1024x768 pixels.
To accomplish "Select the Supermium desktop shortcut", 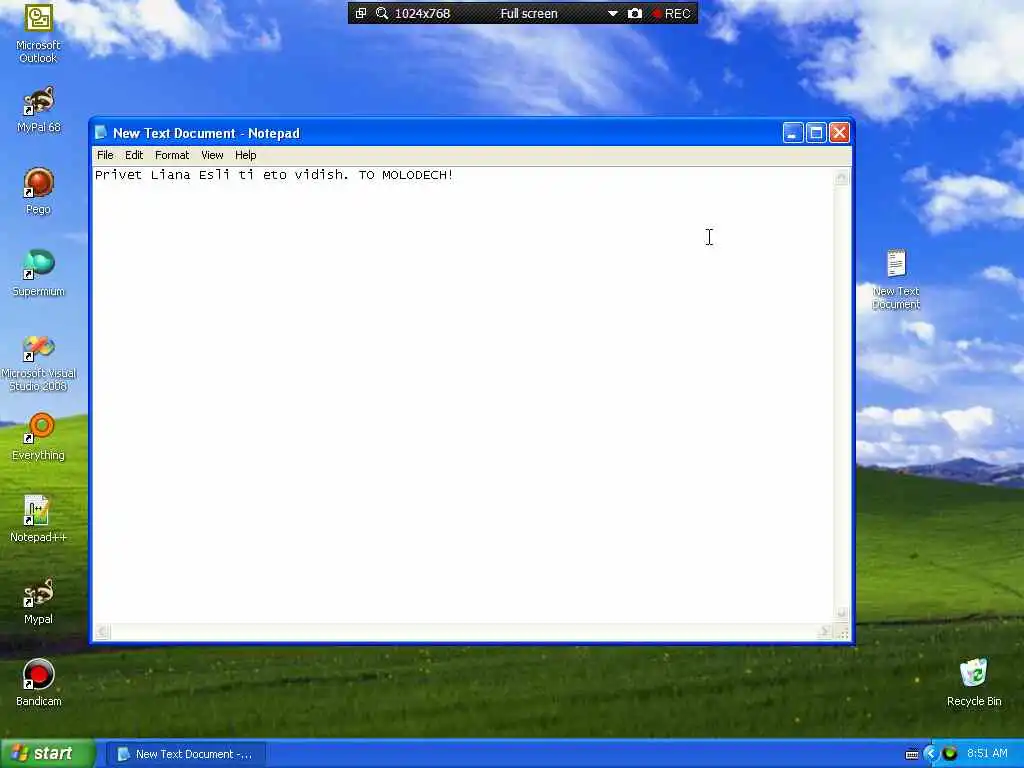I will (38, 273).
